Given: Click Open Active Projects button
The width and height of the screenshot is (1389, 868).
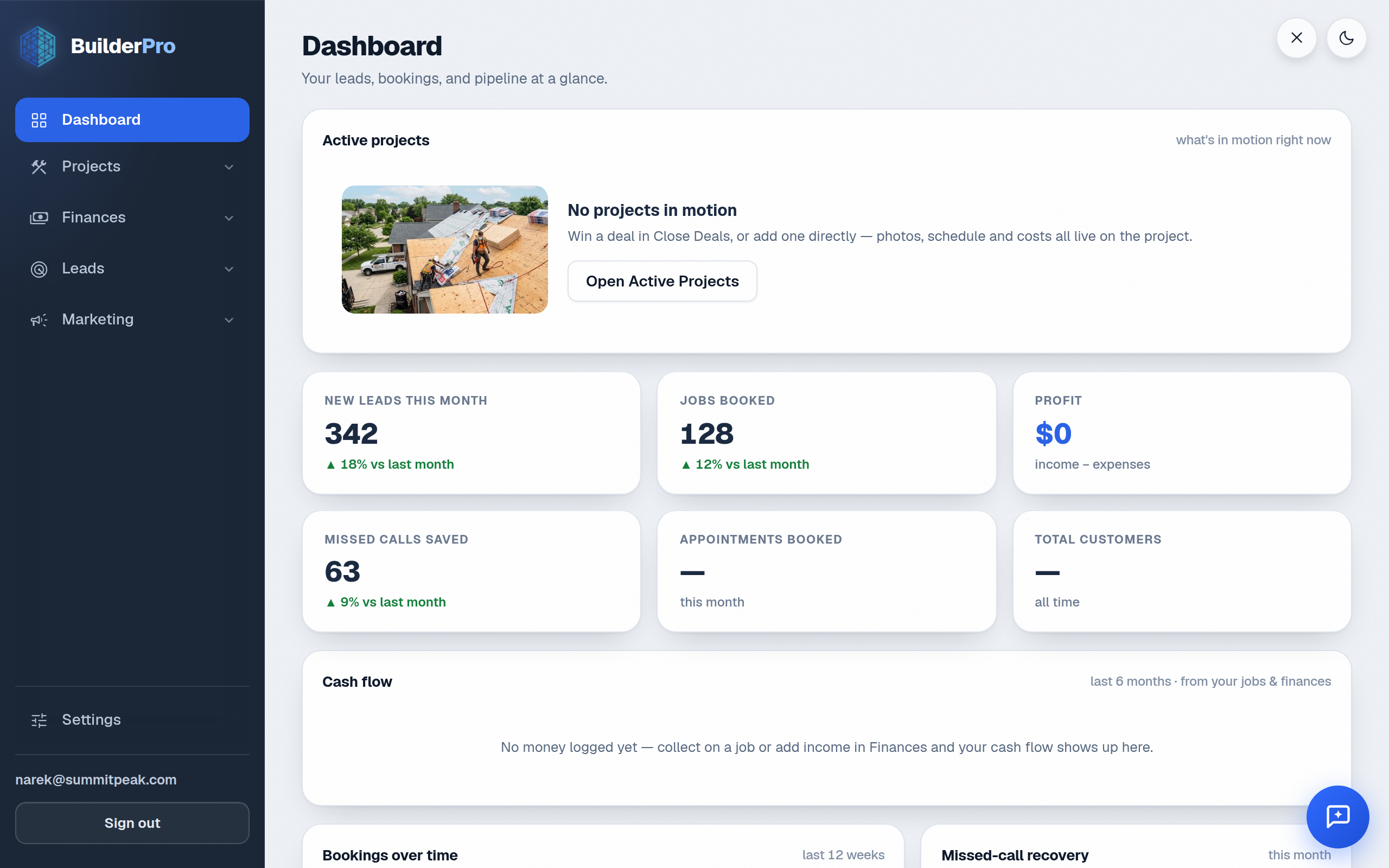Looking at the screenshot, I should (662, 282).
